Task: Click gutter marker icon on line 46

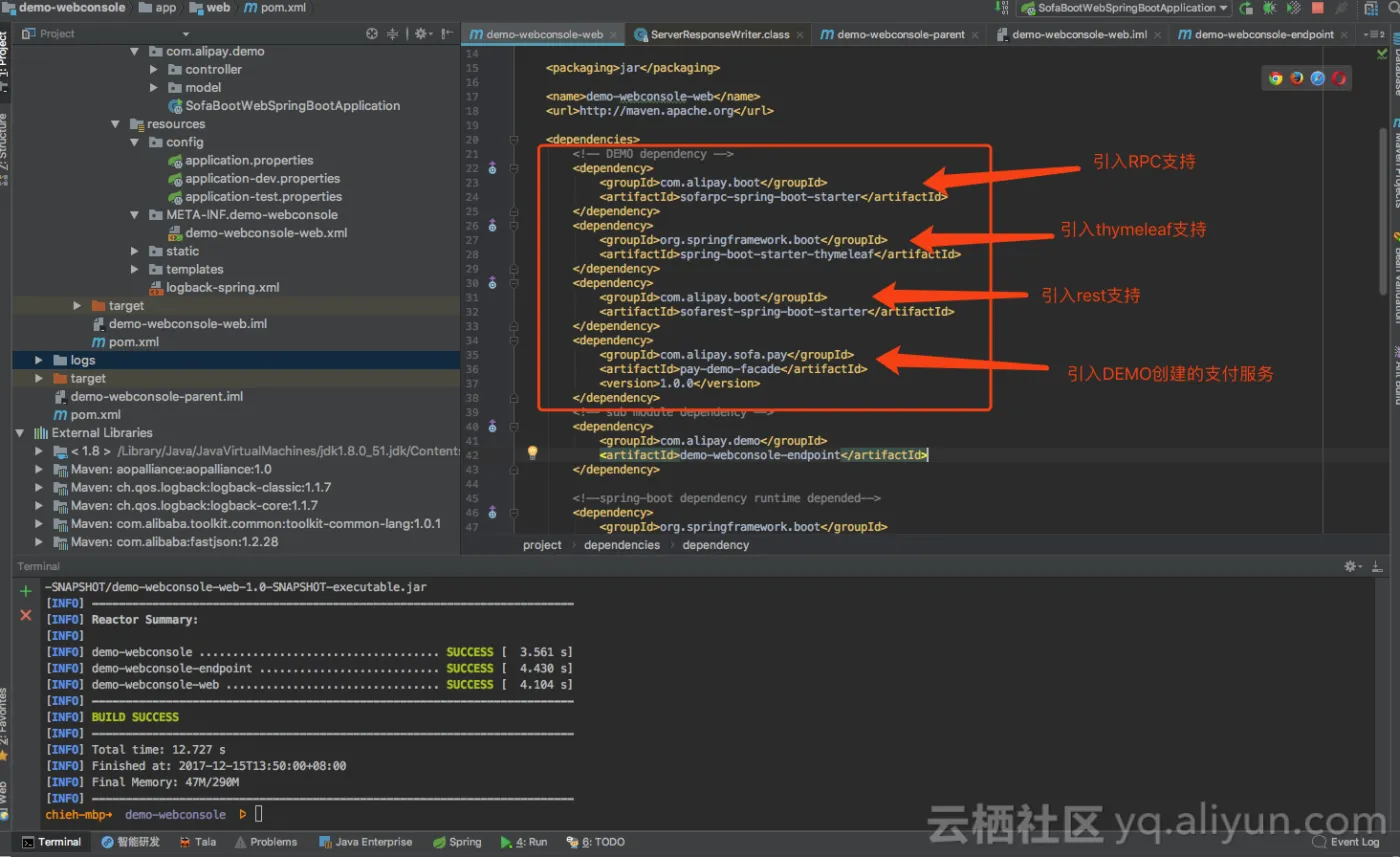Action: [x=492, y=513]
